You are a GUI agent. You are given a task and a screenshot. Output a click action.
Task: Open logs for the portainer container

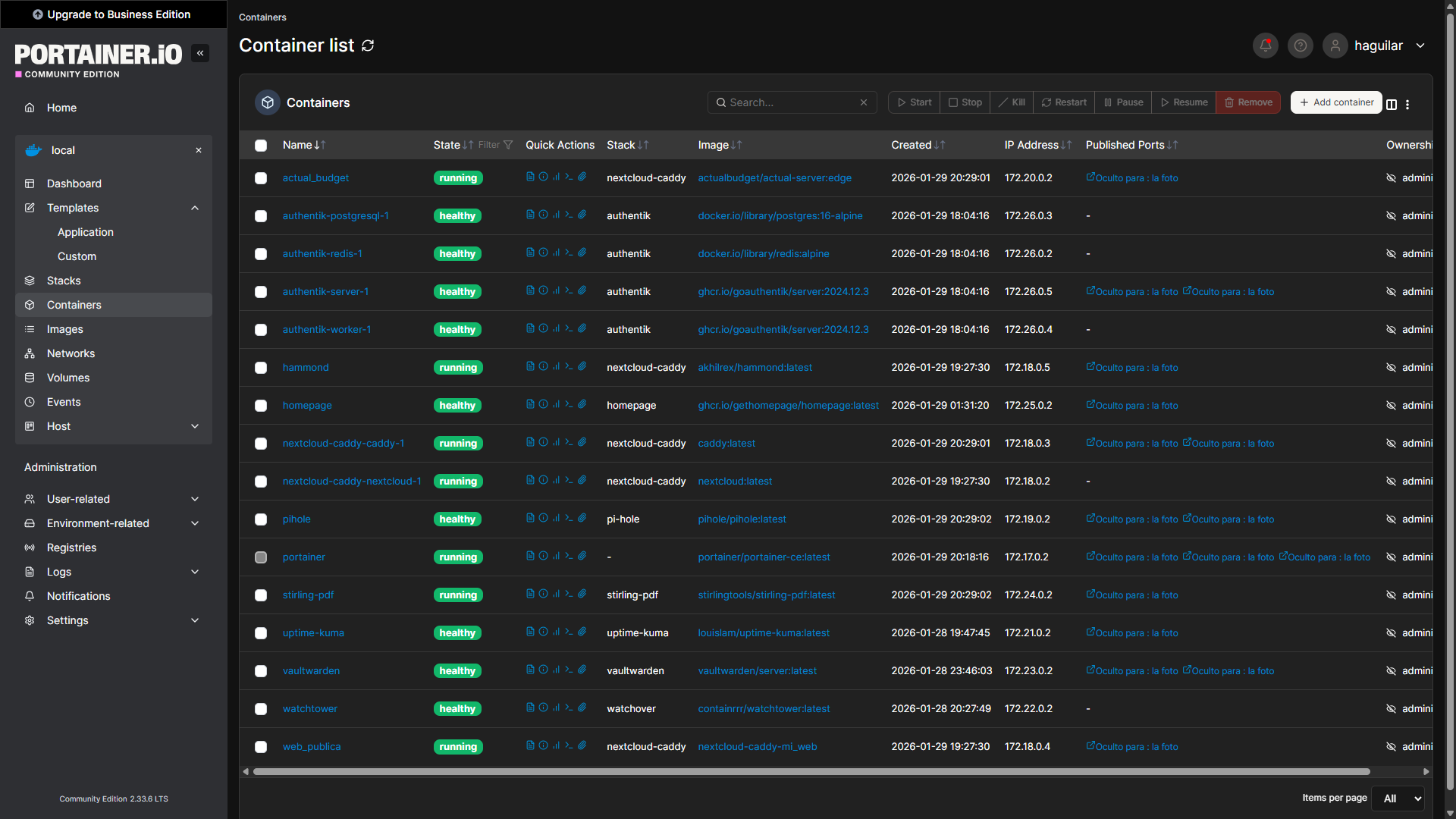[530, 556]
